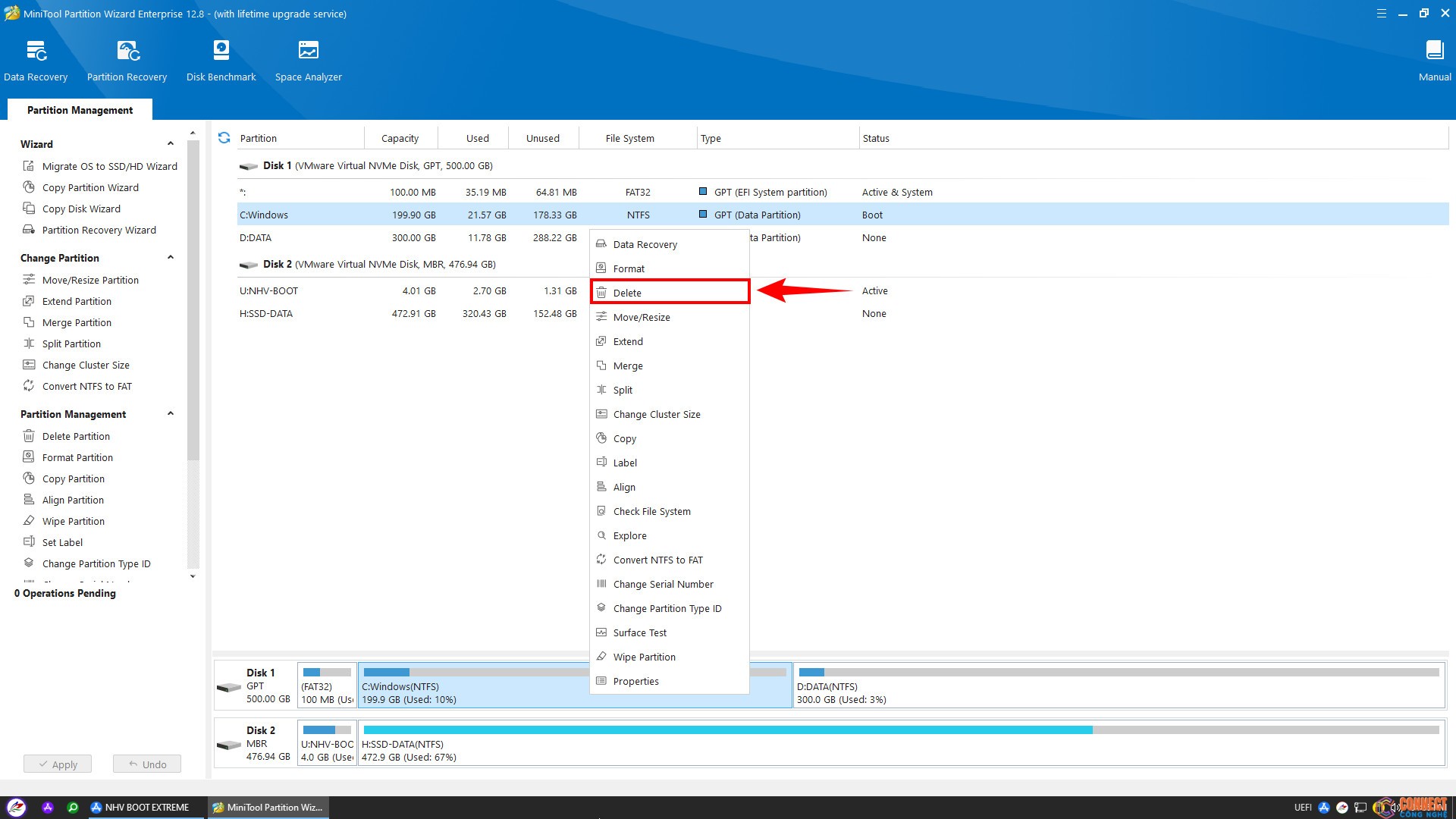
Task: Select D:DATA block in disk map
Action: coord(1119,686)
